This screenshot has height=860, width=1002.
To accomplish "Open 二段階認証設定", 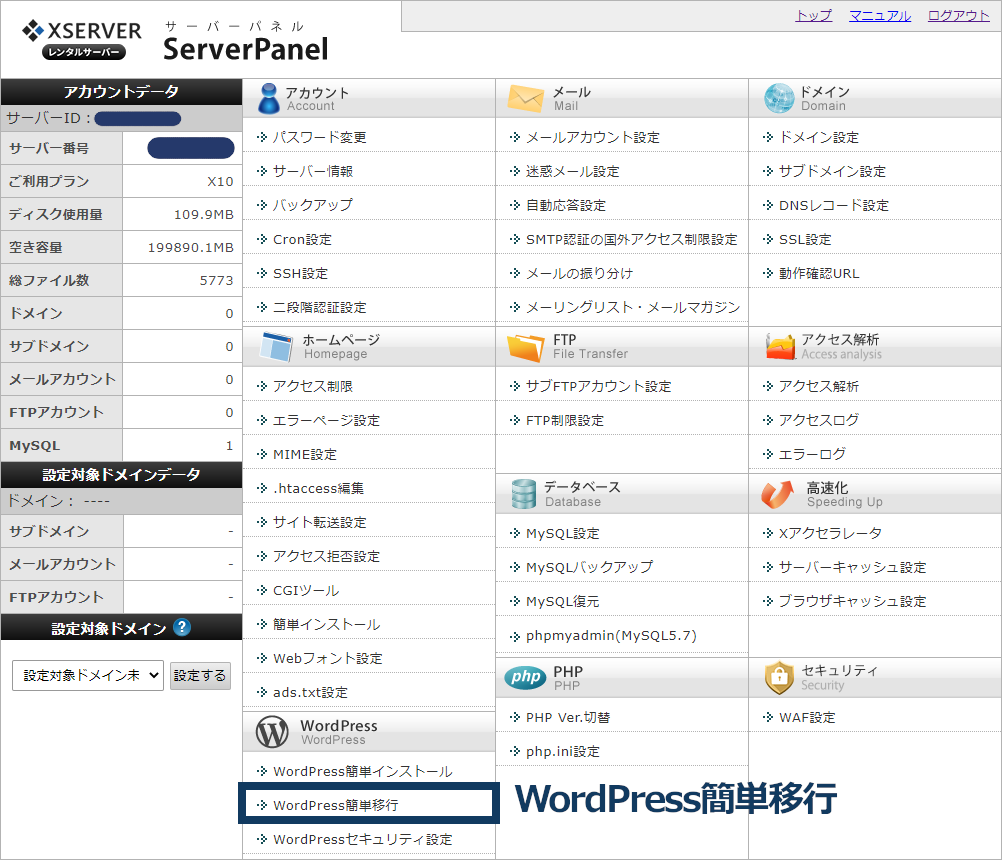I will click(x=320, y=307).
